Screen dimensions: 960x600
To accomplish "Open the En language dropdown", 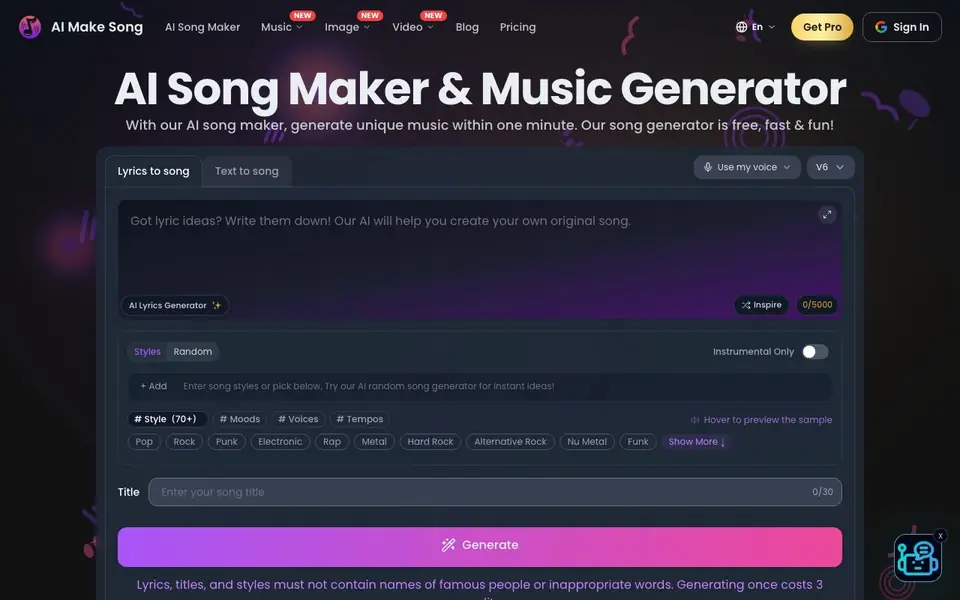I will [756, 27].
